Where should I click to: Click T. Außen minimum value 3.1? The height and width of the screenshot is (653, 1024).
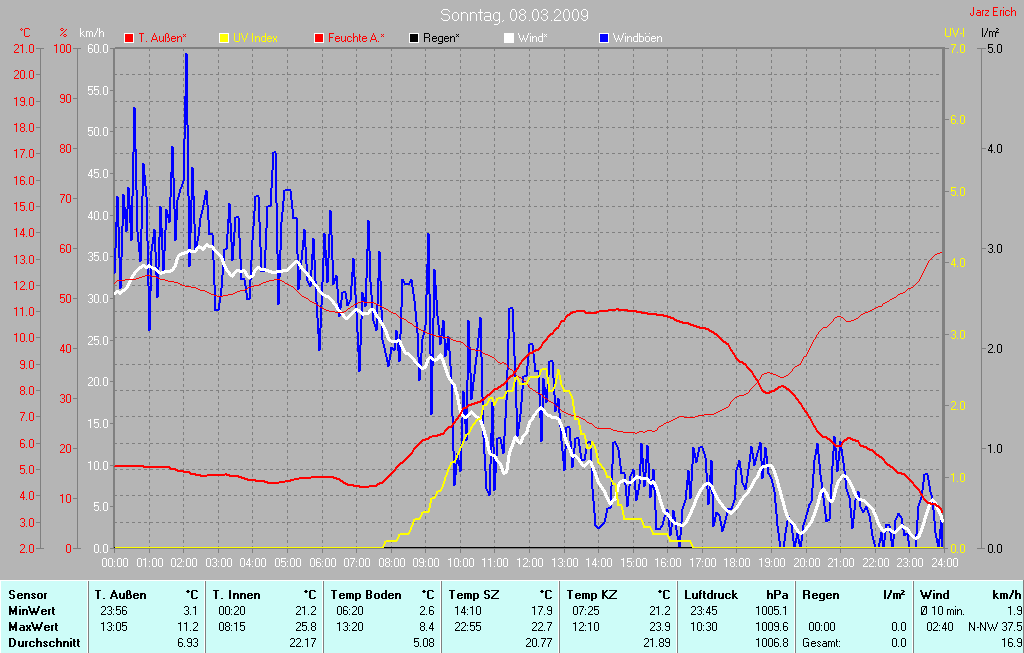(x=191, y=611)
